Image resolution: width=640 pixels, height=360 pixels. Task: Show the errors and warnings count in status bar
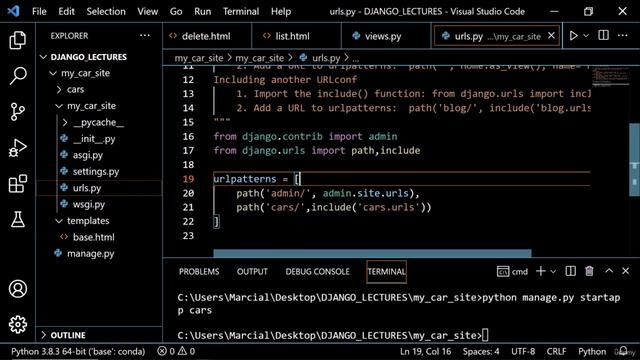(x=176, y=351)
